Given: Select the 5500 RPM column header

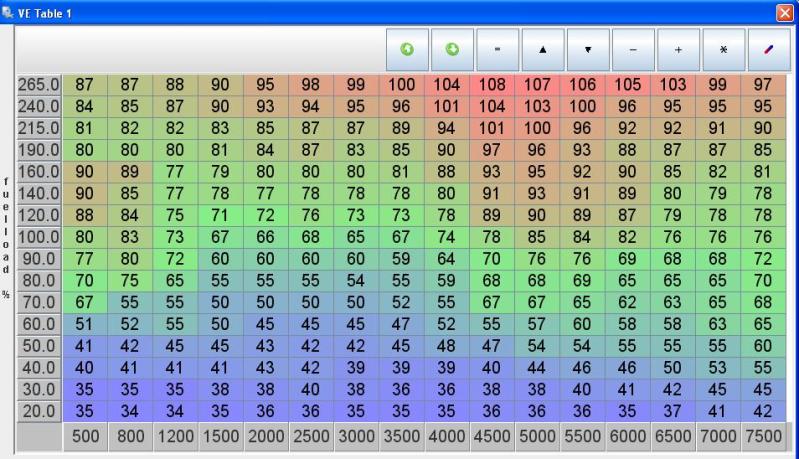Looking at the screenshot, I should tap(582, 437).
